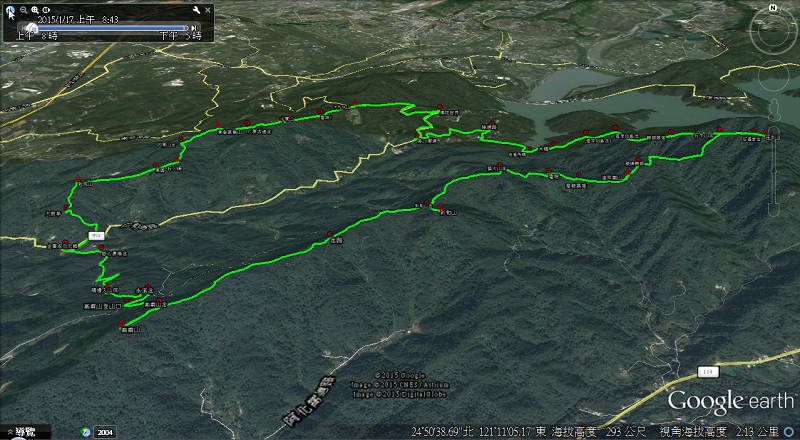This screenshot has height=440, width=800.
Task: Open time slider settings wrench
Action: [196, 10]
